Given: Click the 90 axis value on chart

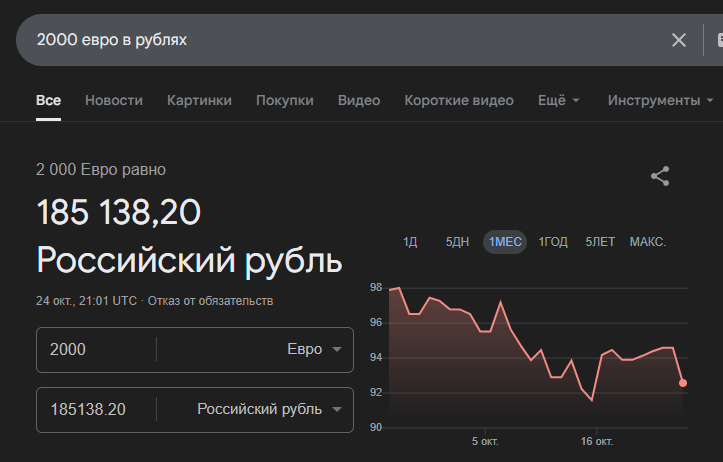Looking at the screenshot, I should (x=376, y=427).
